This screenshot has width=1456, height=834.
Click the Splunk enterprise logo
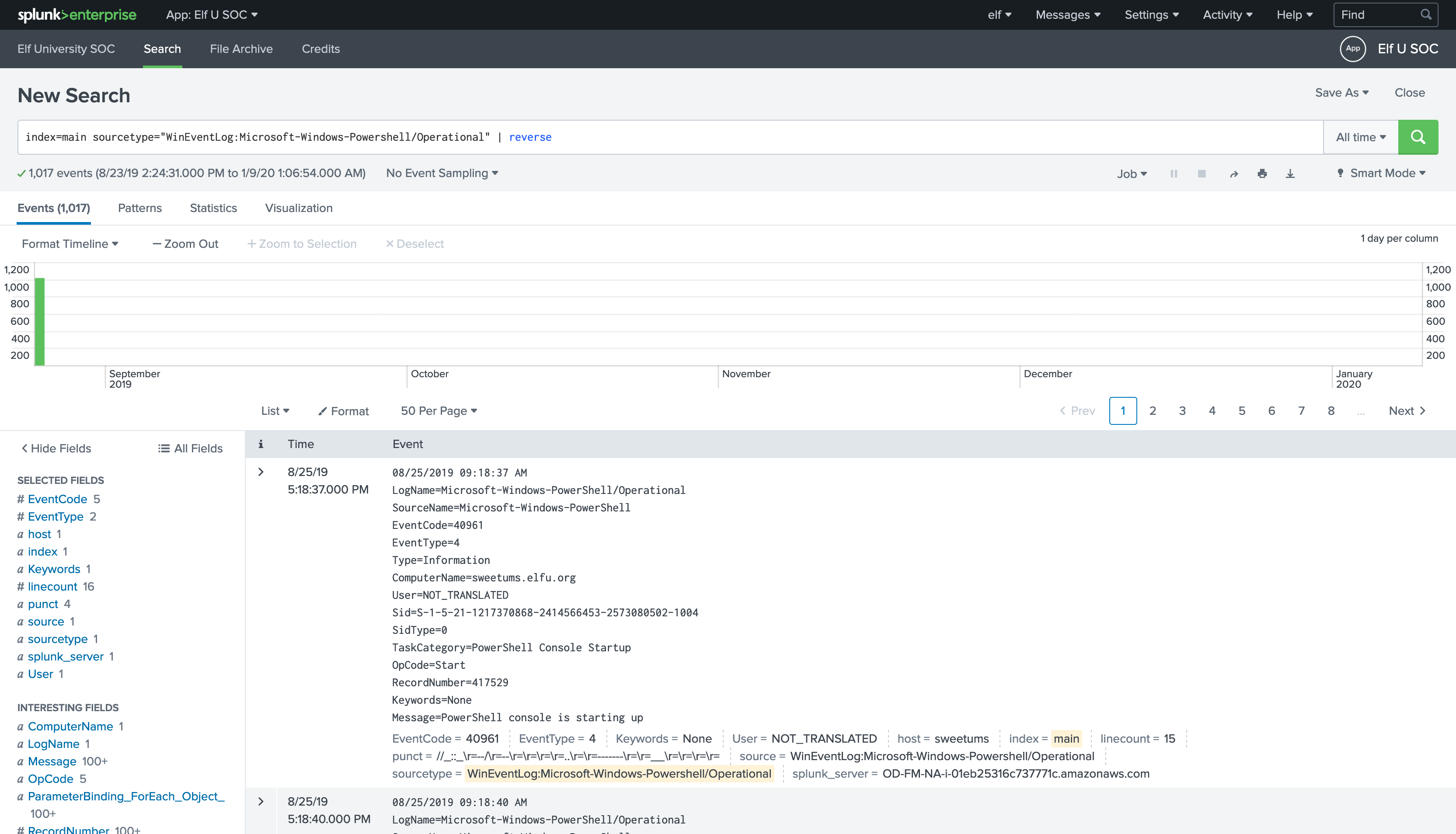click(x=77, y=15)
